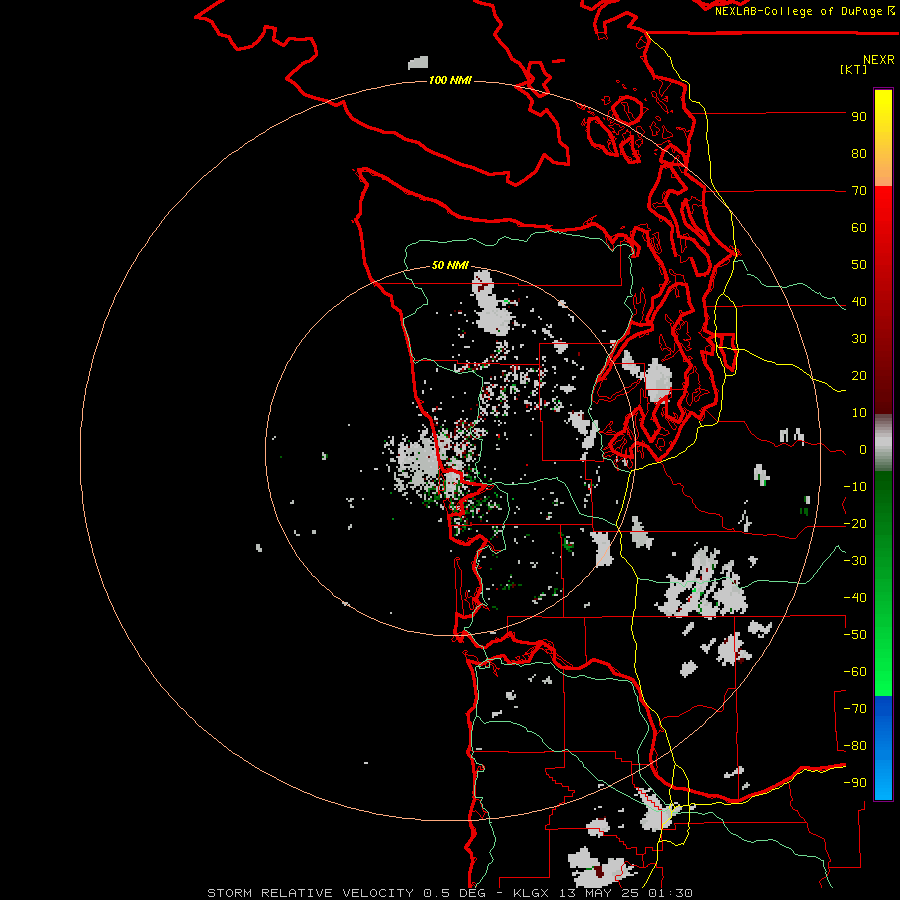
Task: Click the NEXR label at top right
Action: coord(879,60)
